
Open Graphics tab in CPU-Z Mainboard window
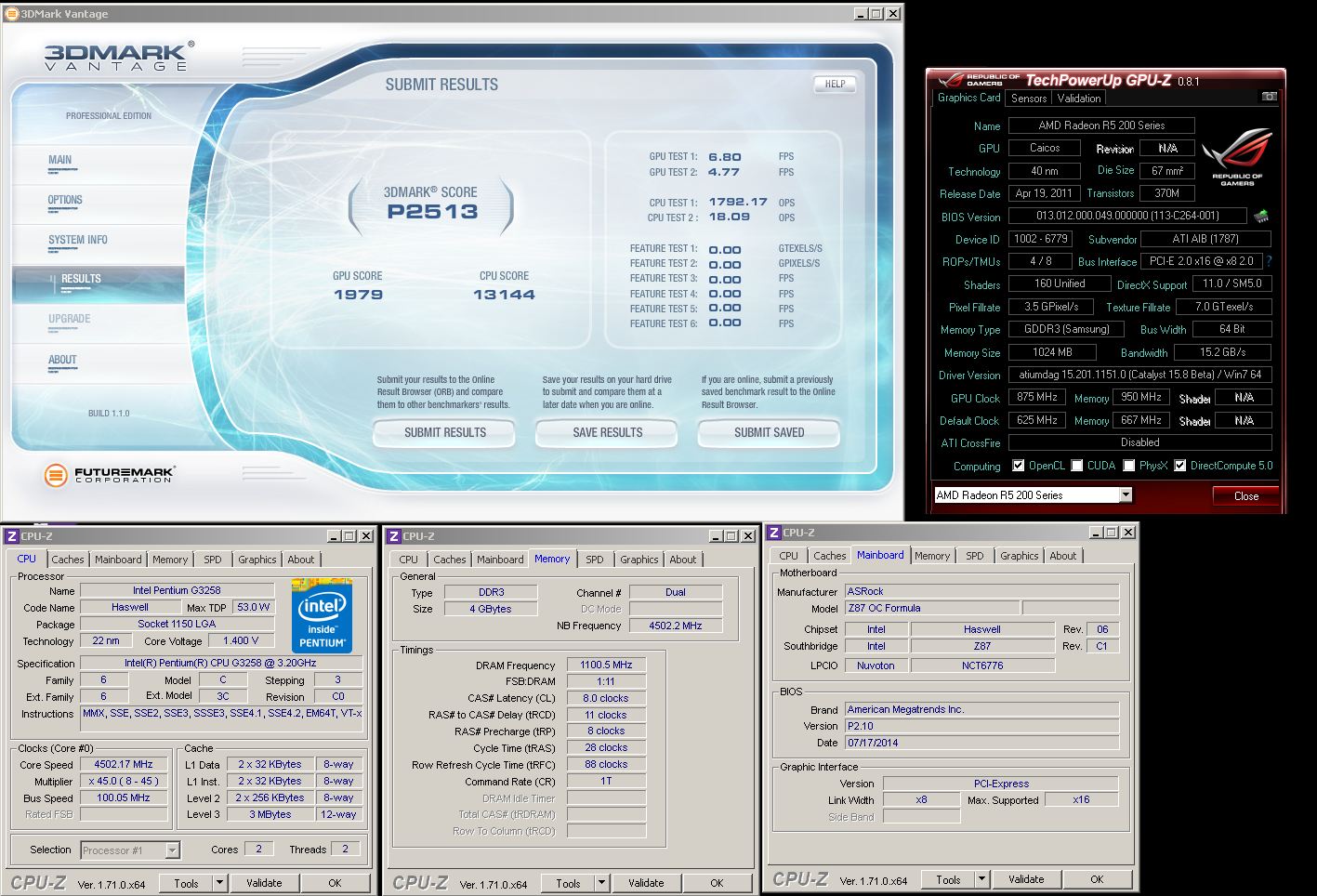coord(1020,556)
